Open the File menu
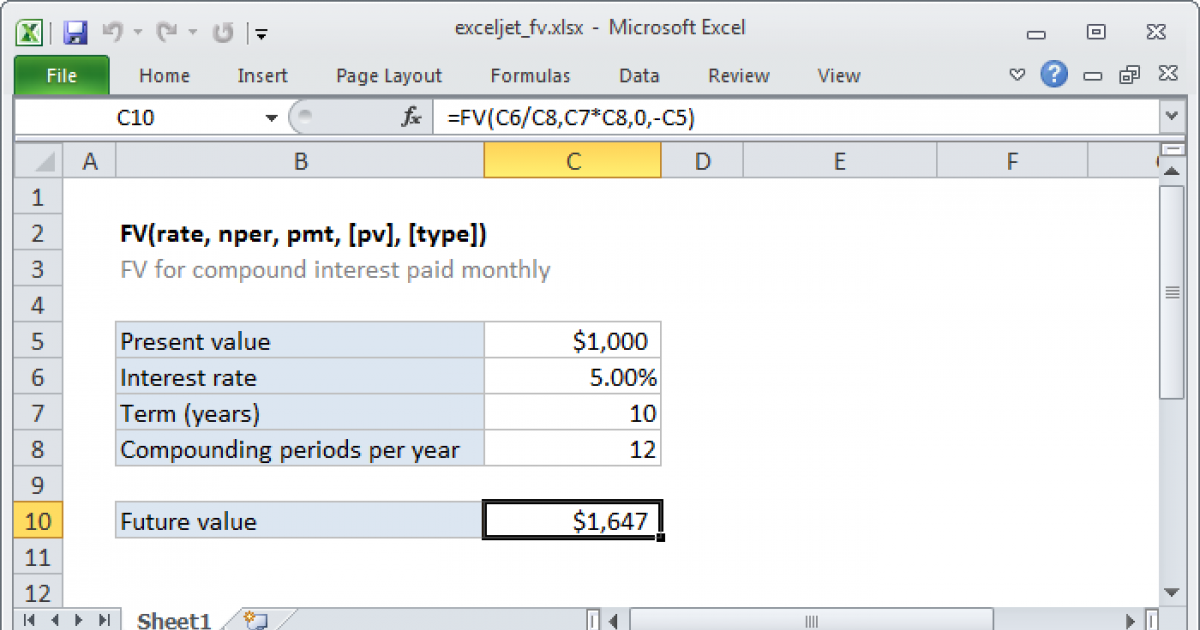Image resolution: width=1200 pixels, height=630 pixels. [x=61, y=75]
